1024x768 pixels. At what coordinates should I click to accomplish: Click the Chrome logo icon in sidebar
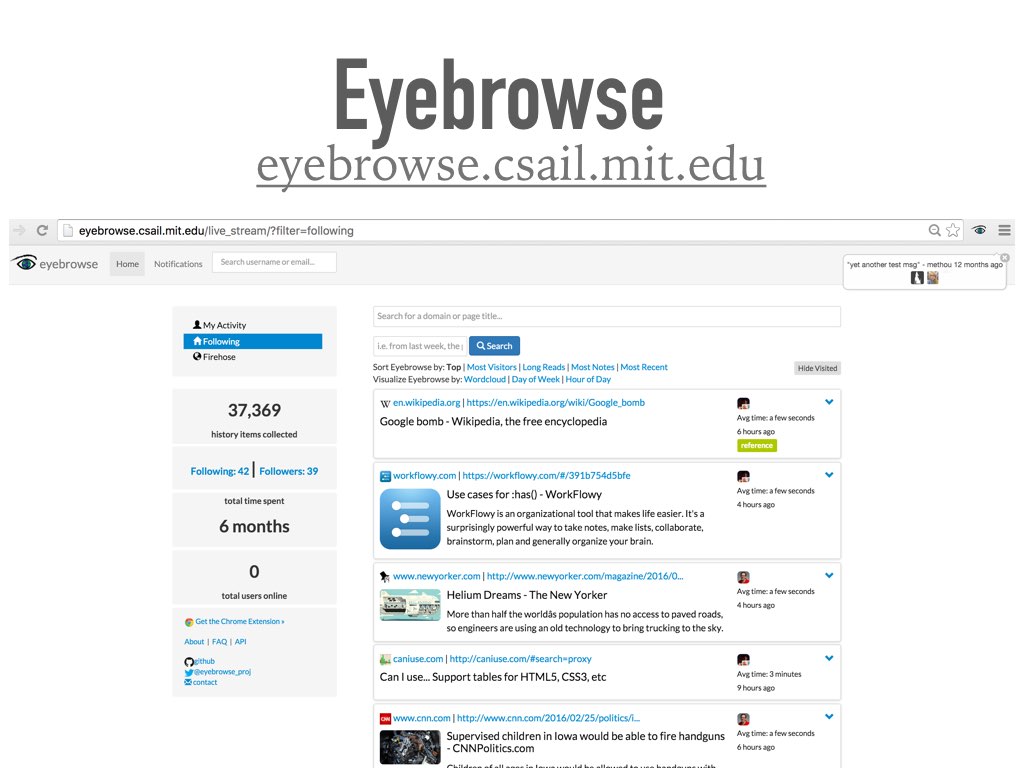pos(189,622)
